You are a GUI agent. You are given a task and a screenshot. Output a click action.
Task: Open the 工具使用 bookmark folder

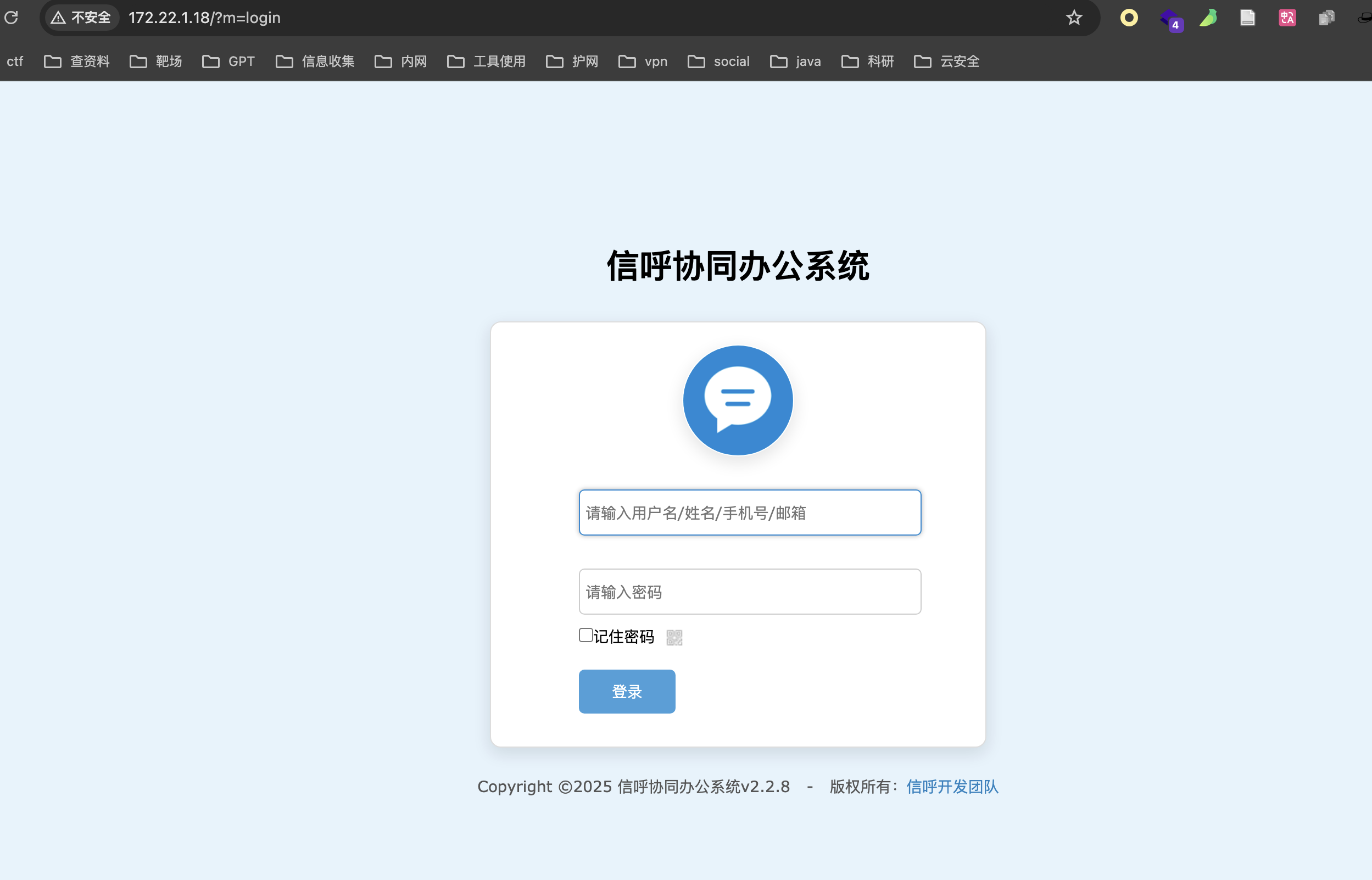(x=486, y=61)
